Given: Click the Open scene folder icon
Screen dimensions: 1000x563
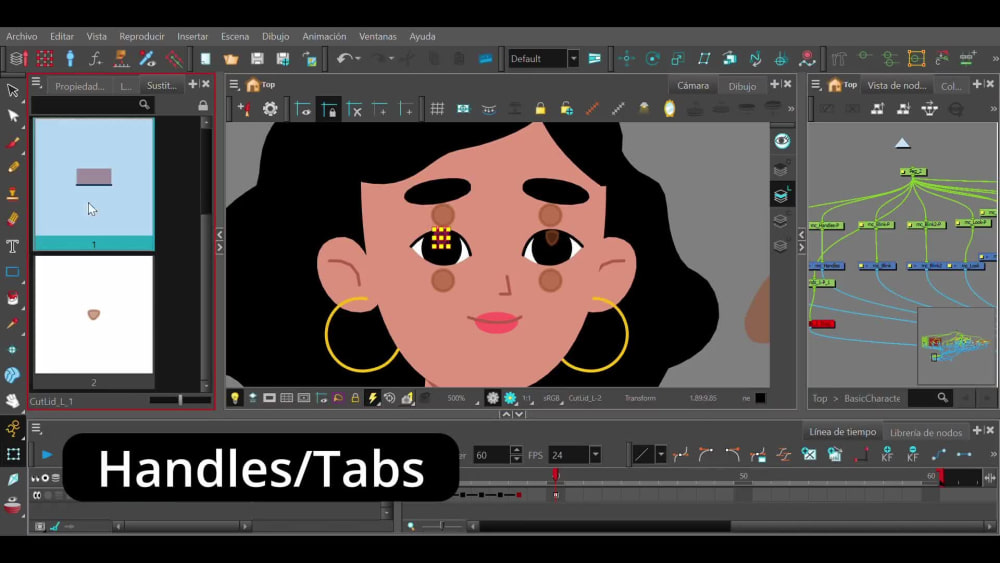Looking at the screenshot, I should 231,59.
